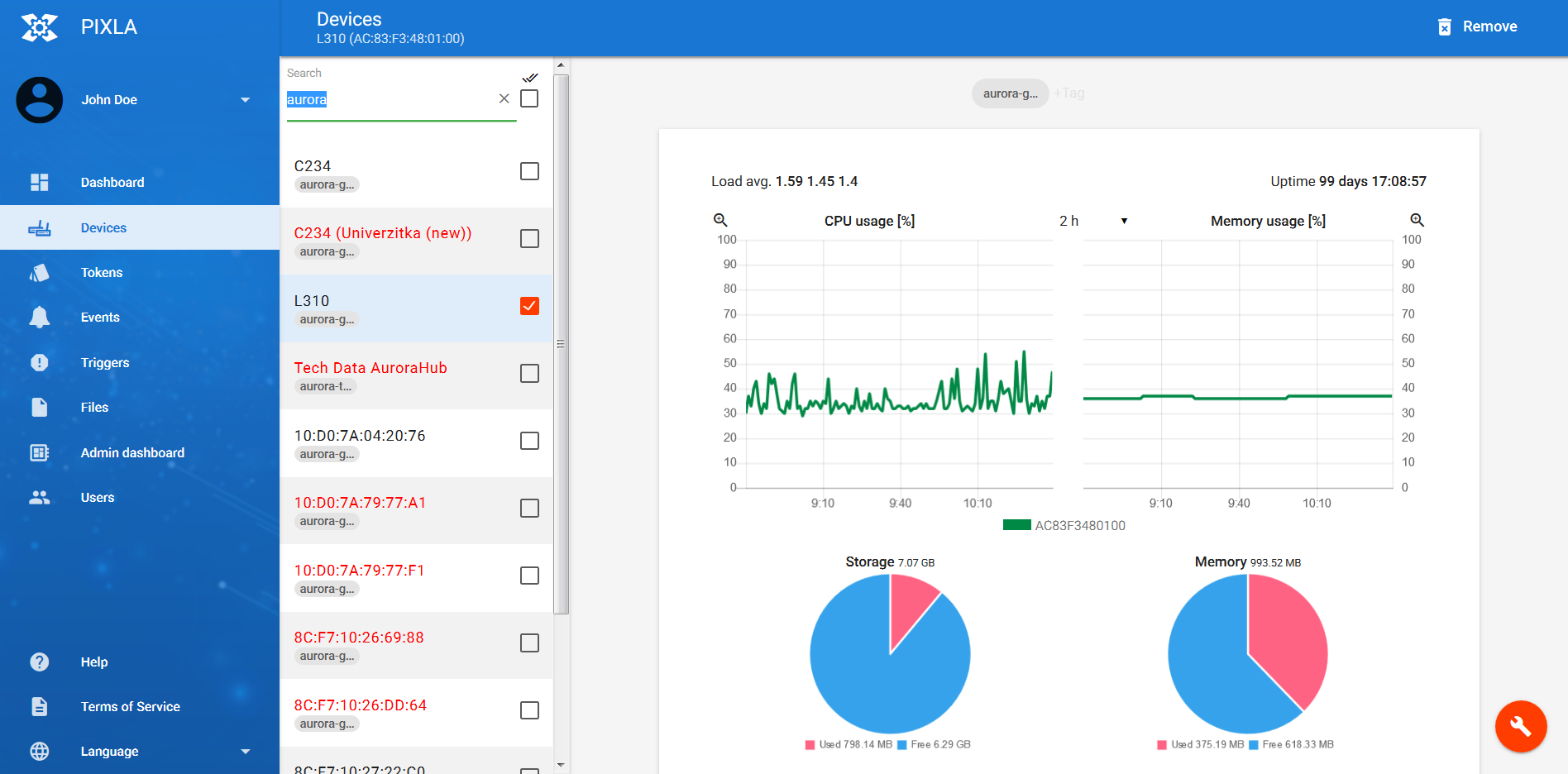The width and height of the screenshot is (1568, 774).
Task: Toggle the select-all checkbox beside search
Action: (x=529, y=98)
